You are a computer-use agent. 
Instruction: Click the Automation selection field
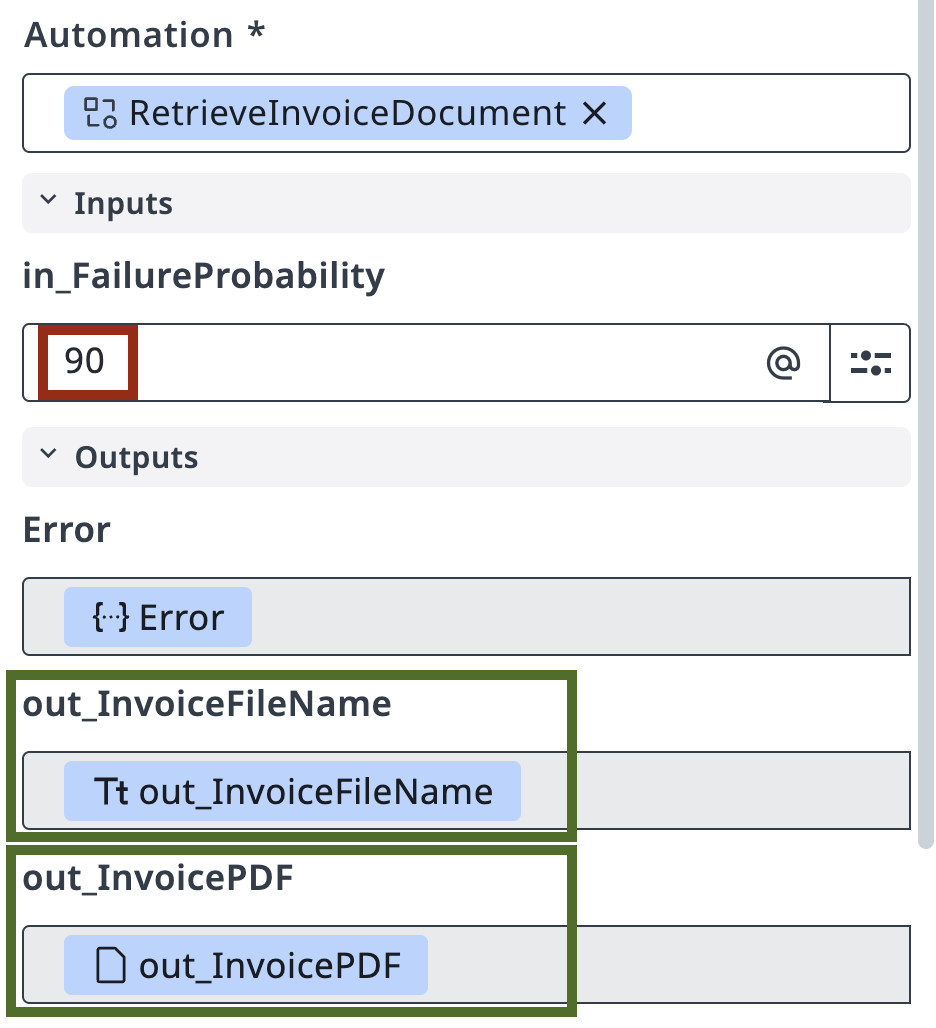click(466, 113)
